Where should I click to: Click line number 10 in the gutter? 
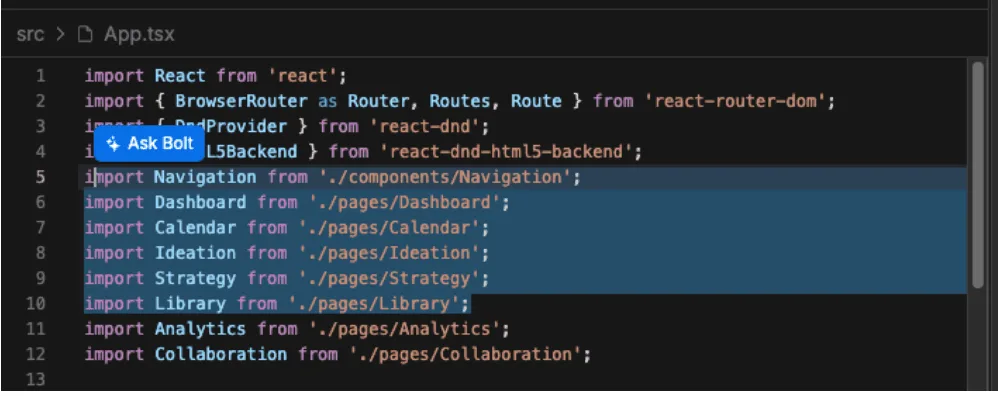tap(36, 303)
